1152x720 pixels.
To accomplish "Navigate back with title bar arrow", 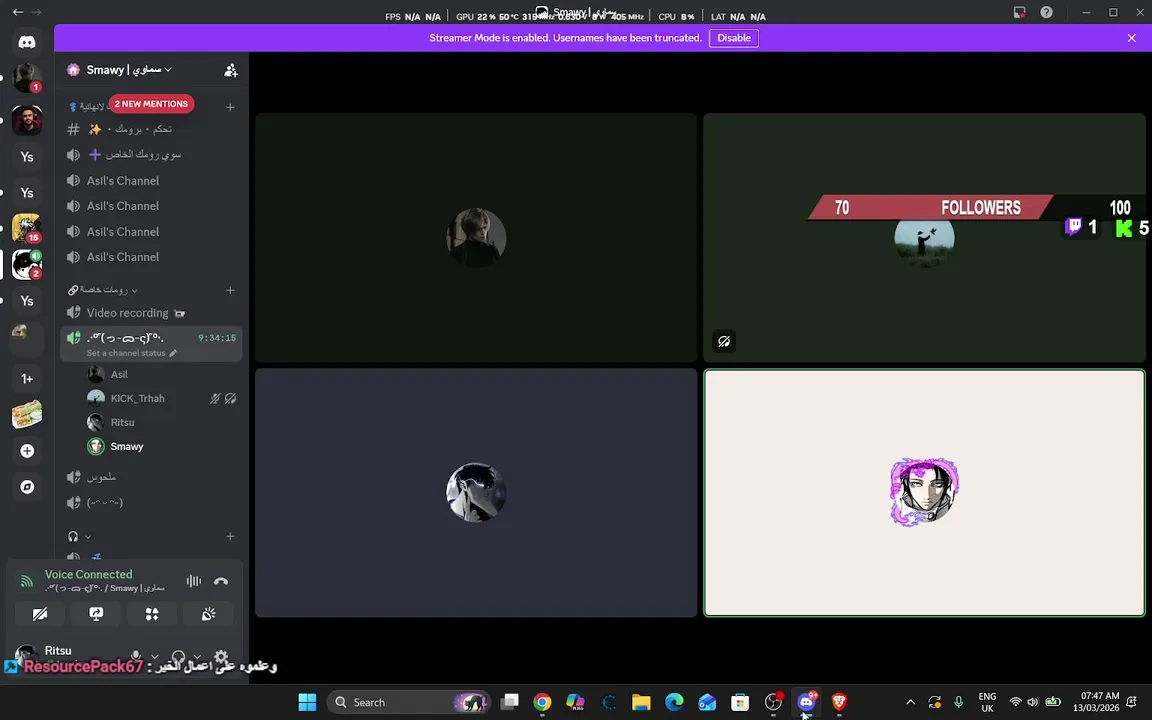I will tap(18, 12).
